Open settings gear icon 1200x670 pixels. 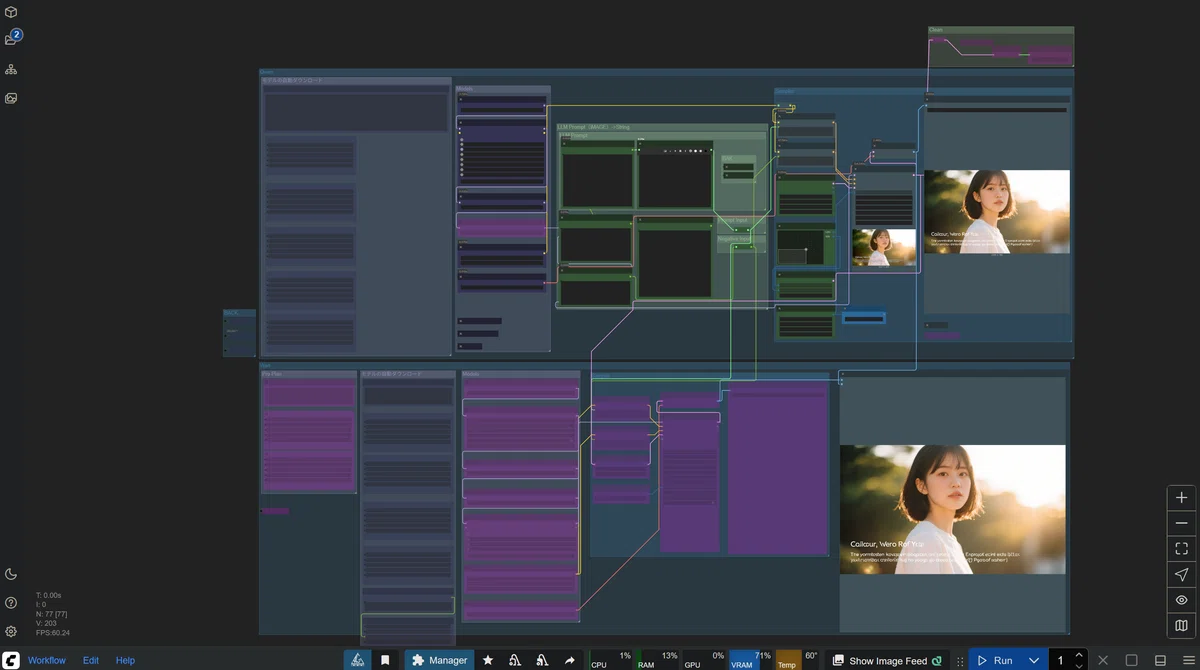(x=11, y=631)
